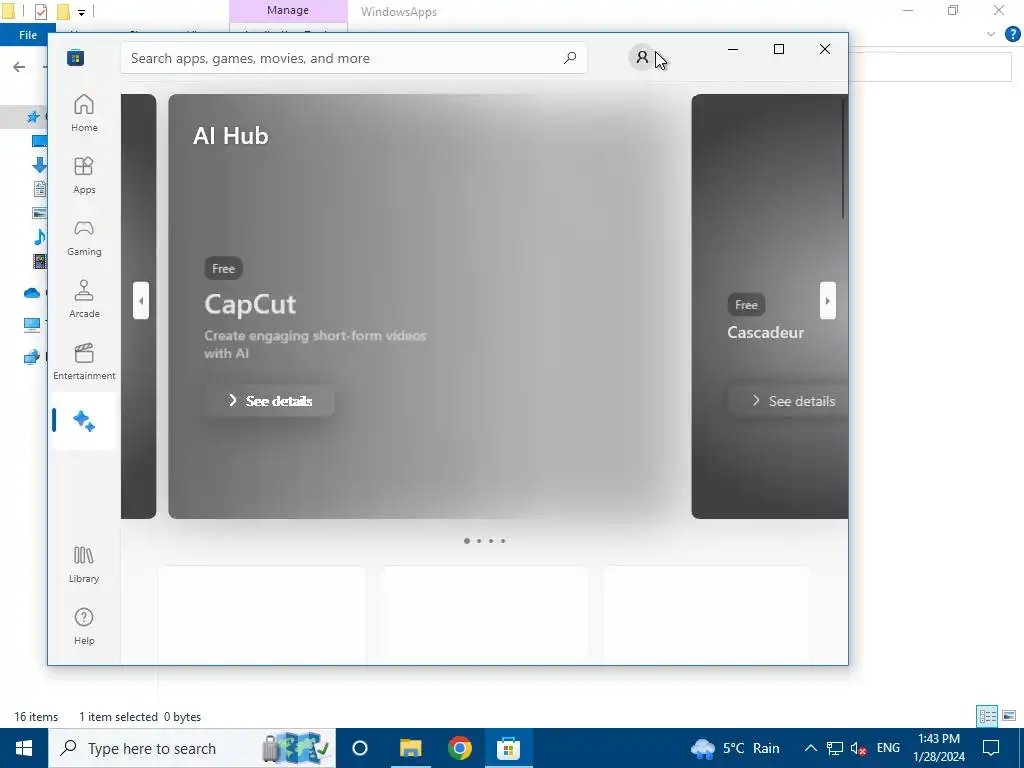Open the notification center icon
The width and height of the screenshot is (1024, 768).
point(991,748)
